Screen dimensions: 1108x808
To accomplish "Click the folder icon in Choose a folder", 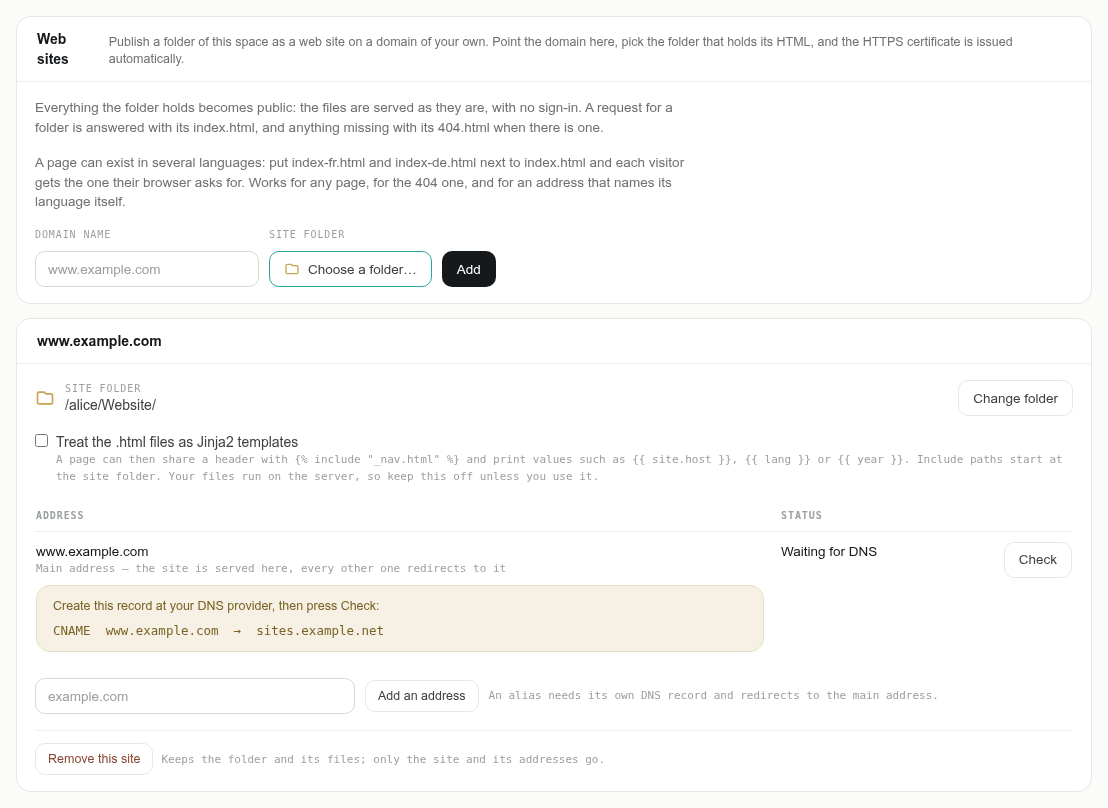I will (x=292, y=269).
